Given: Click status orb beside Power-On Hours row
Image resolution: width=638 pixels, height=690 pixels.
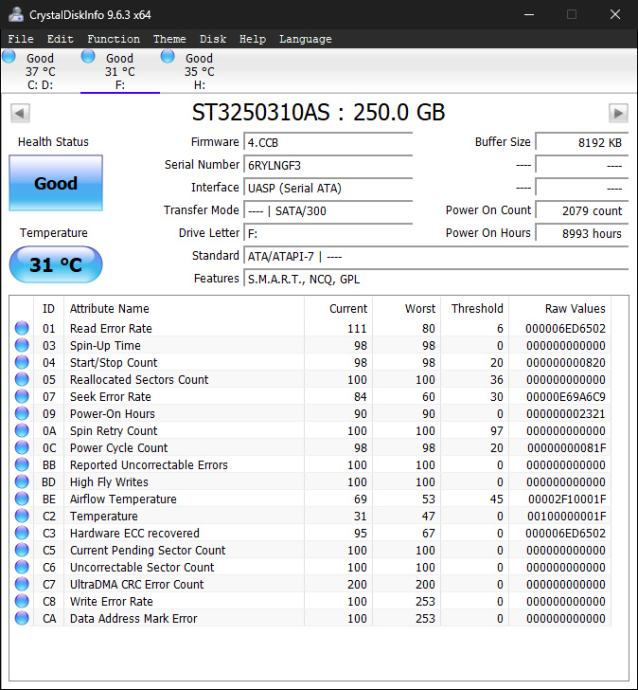Looking at the screenshot, I should [22, 414].
